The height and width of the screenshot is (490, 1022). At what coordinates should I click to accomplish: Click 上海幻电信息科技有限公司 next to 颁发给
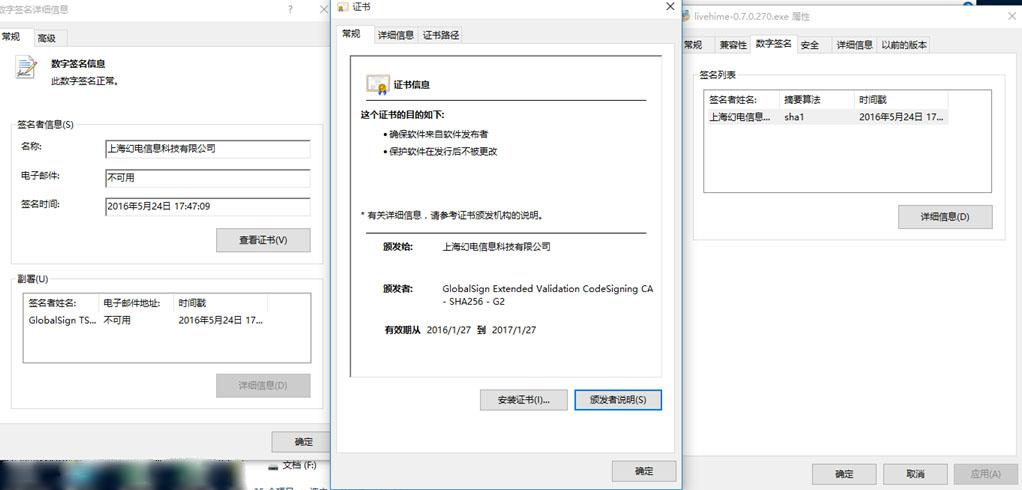tap(496, 247)
